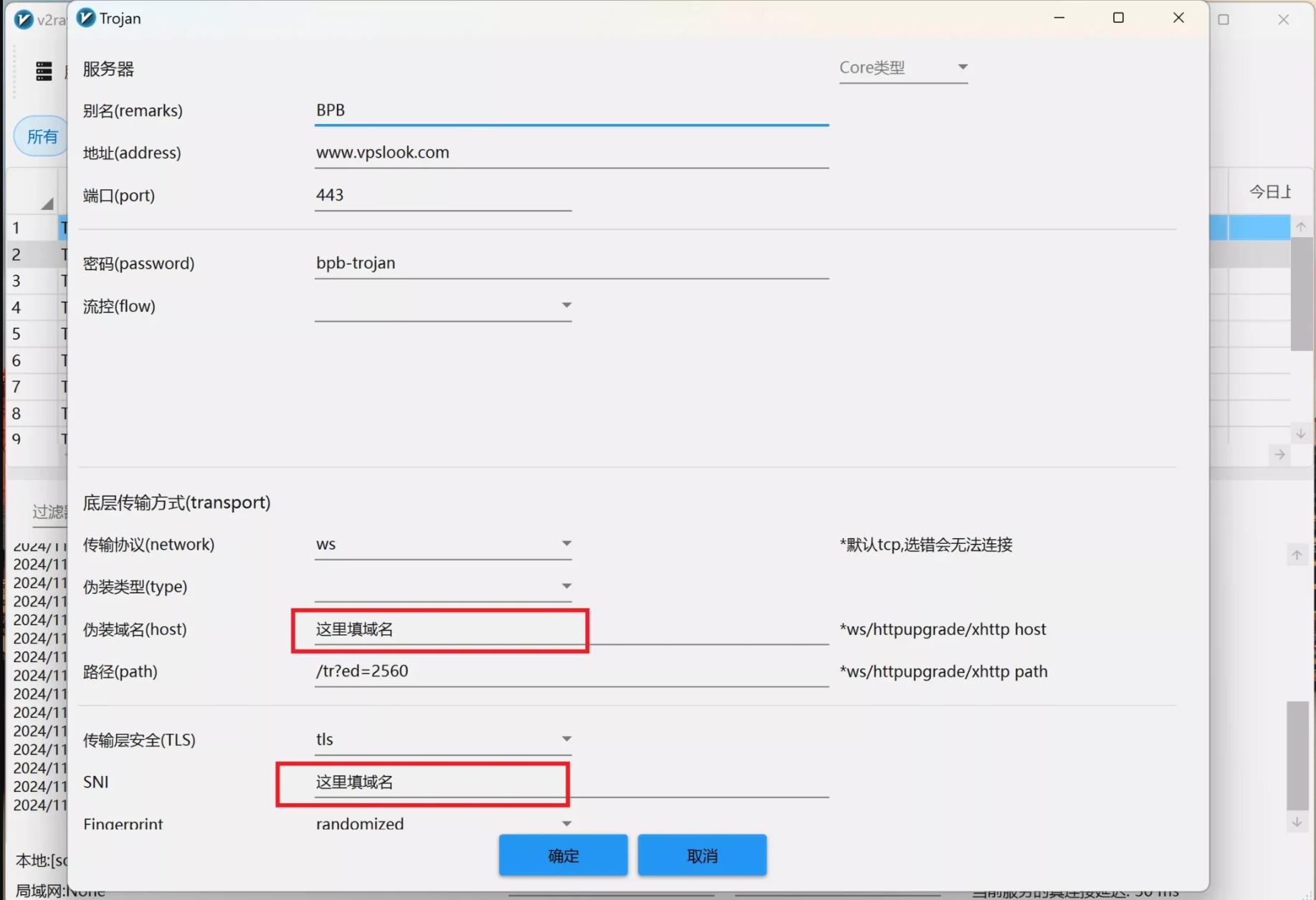Click the 伪装域名(host) input field

point(571,629)
